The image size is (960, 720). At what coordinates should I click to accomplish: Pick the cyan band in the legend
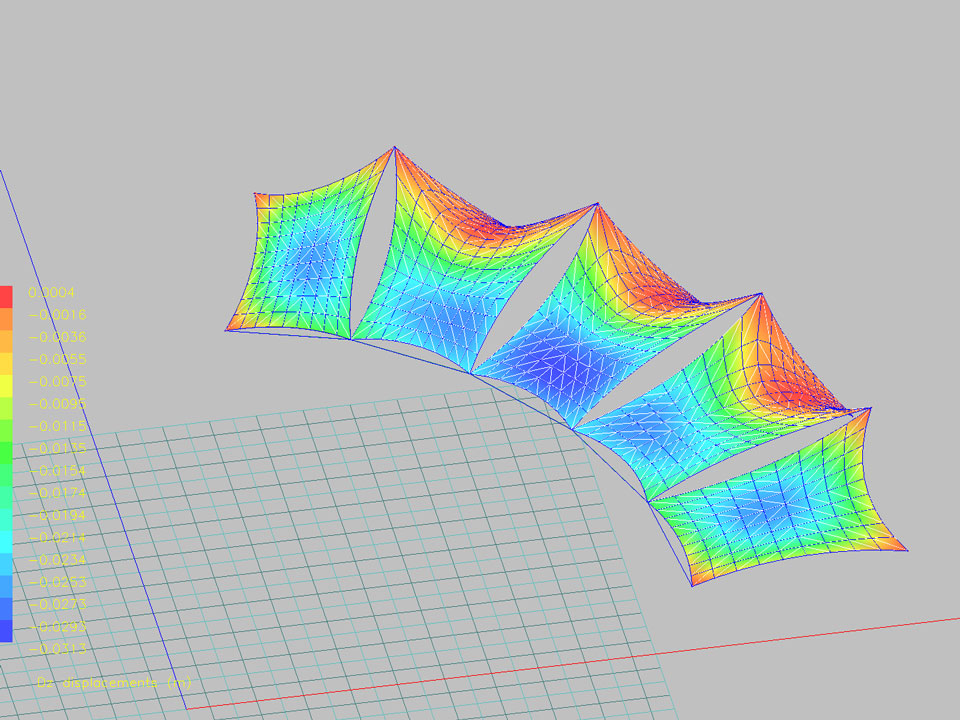click(x=6, y=541)
